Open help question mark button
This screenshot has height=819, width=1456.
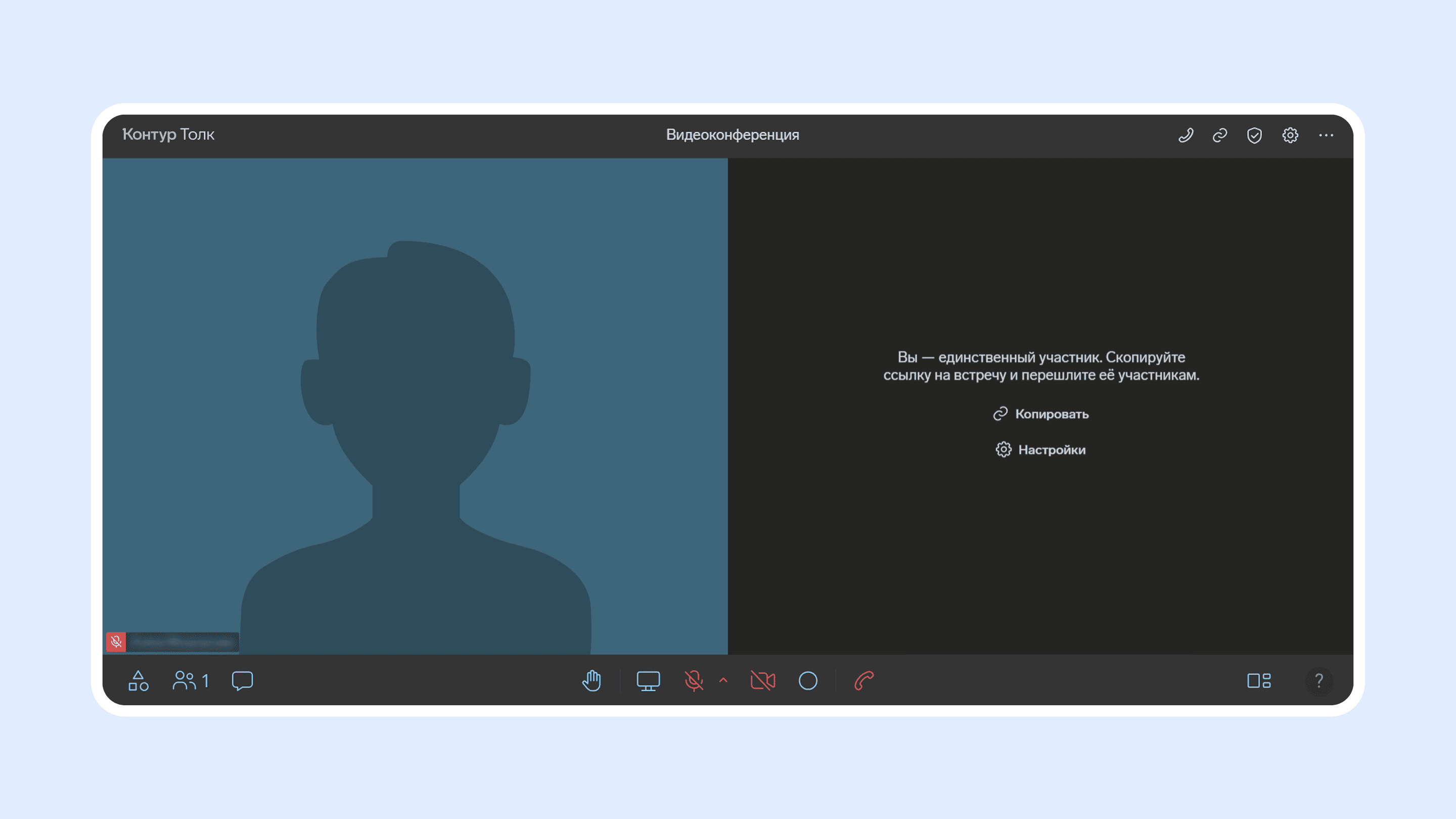coord(1318,680)
